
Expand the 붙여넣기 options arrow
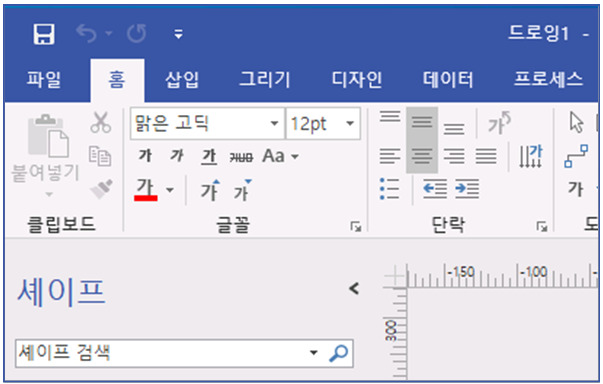tap(48, 194)
